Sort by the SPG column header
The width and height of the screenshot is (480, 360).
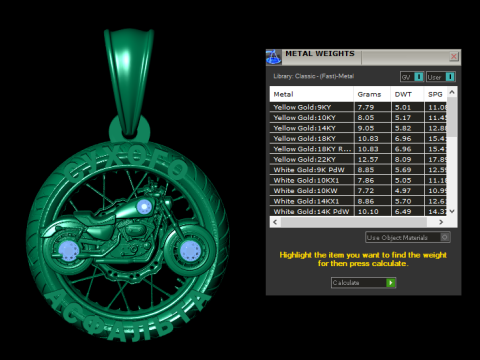point(436,94)
